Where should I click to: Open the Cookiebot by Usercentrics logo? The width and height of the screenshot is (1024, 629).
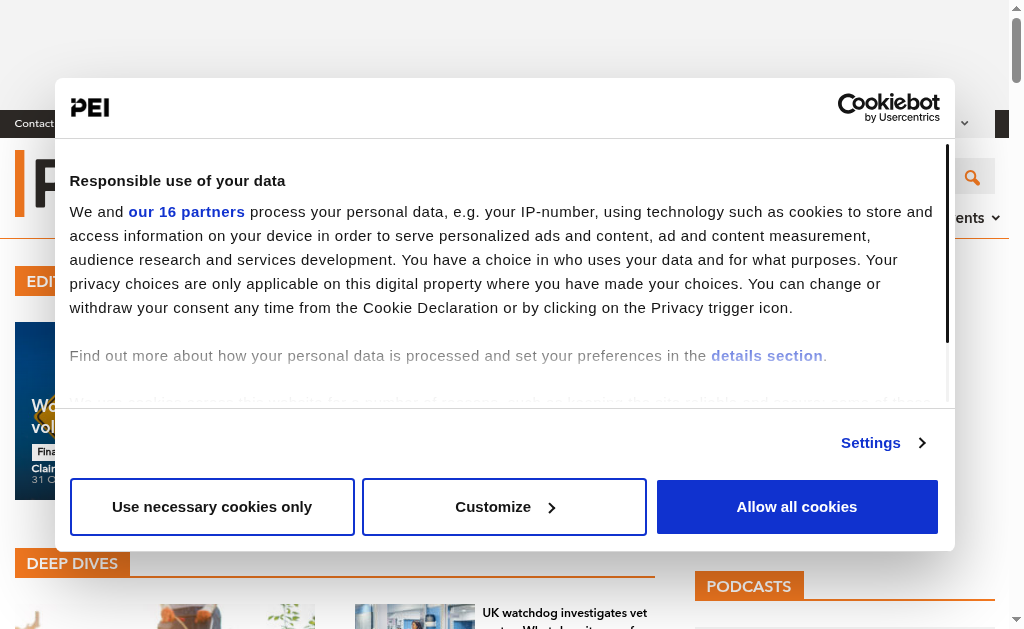click(888, 108)
